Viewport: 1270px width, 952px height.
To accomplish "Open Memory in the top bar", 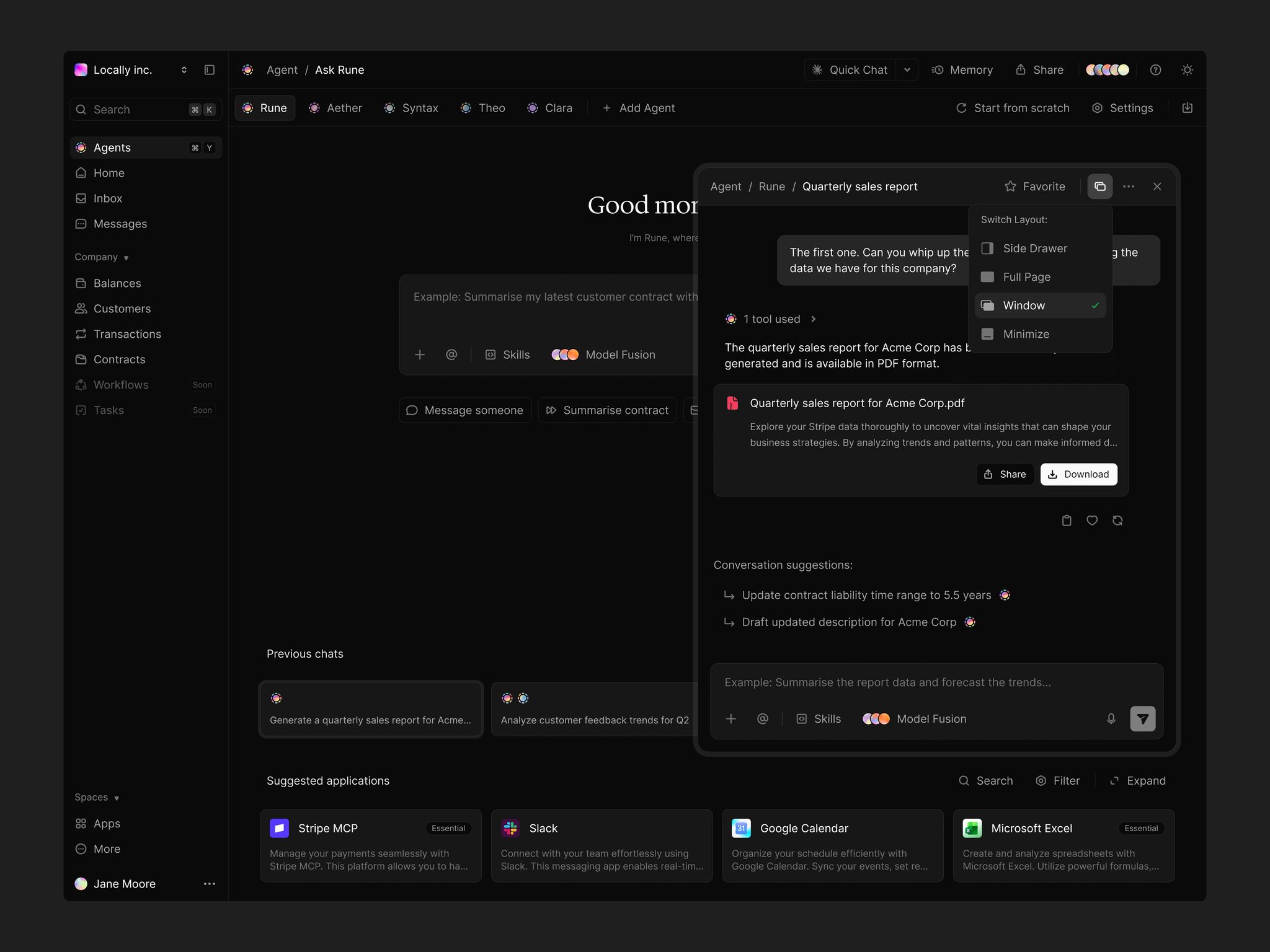I will click(962, 70).
